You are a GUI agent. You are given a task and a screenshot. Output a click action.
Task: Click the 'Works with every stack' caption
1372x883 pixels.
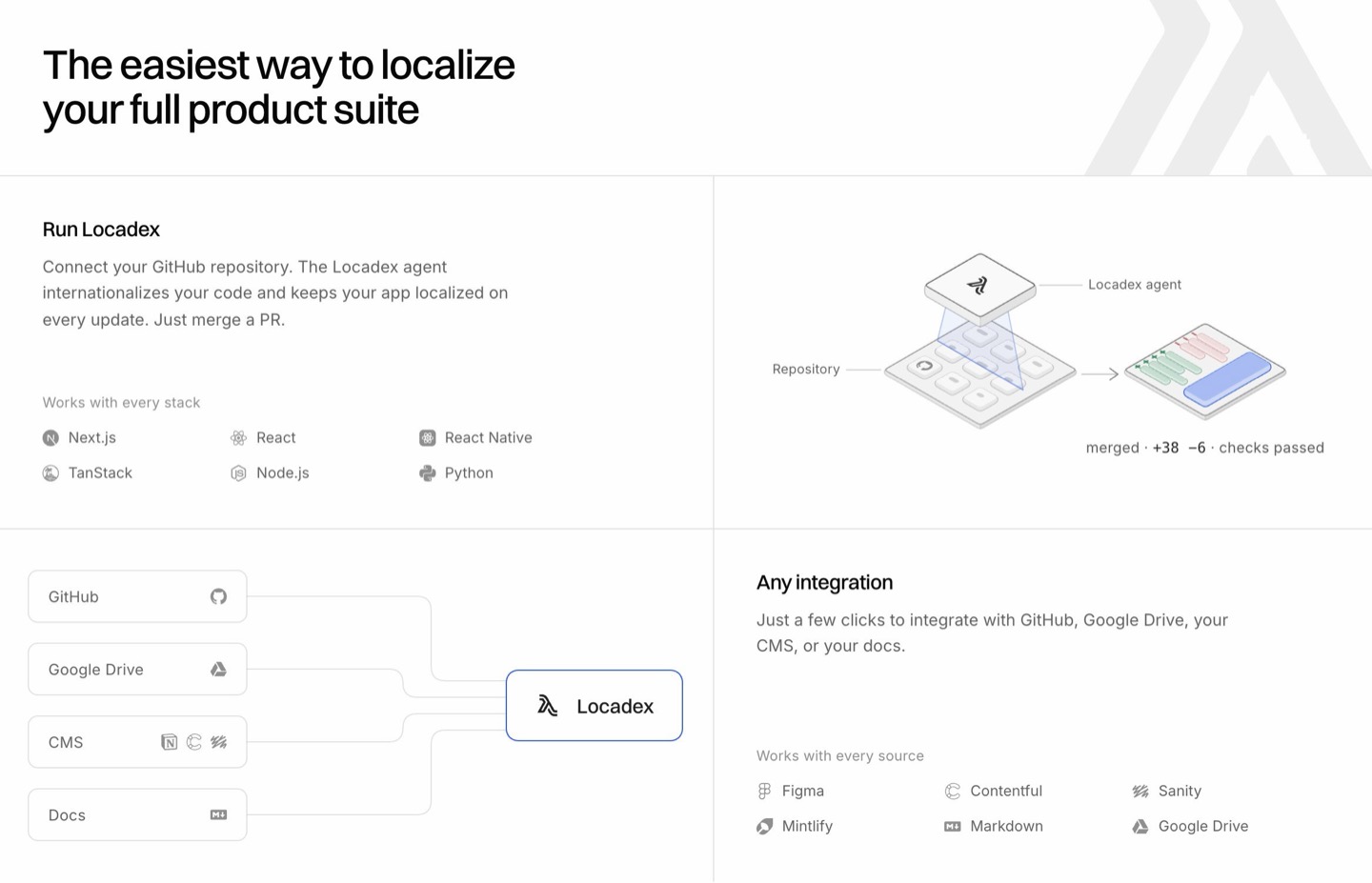pos(121,403)
